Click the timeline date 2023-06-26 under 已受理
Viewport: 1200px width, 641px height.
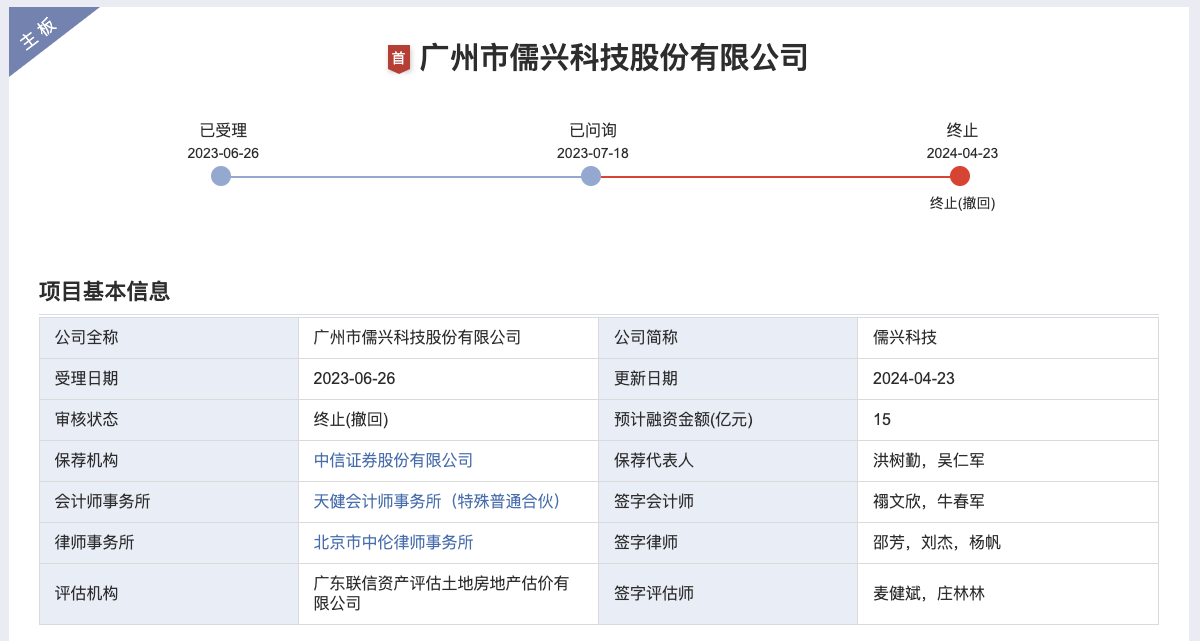click(x=223, y=153)
